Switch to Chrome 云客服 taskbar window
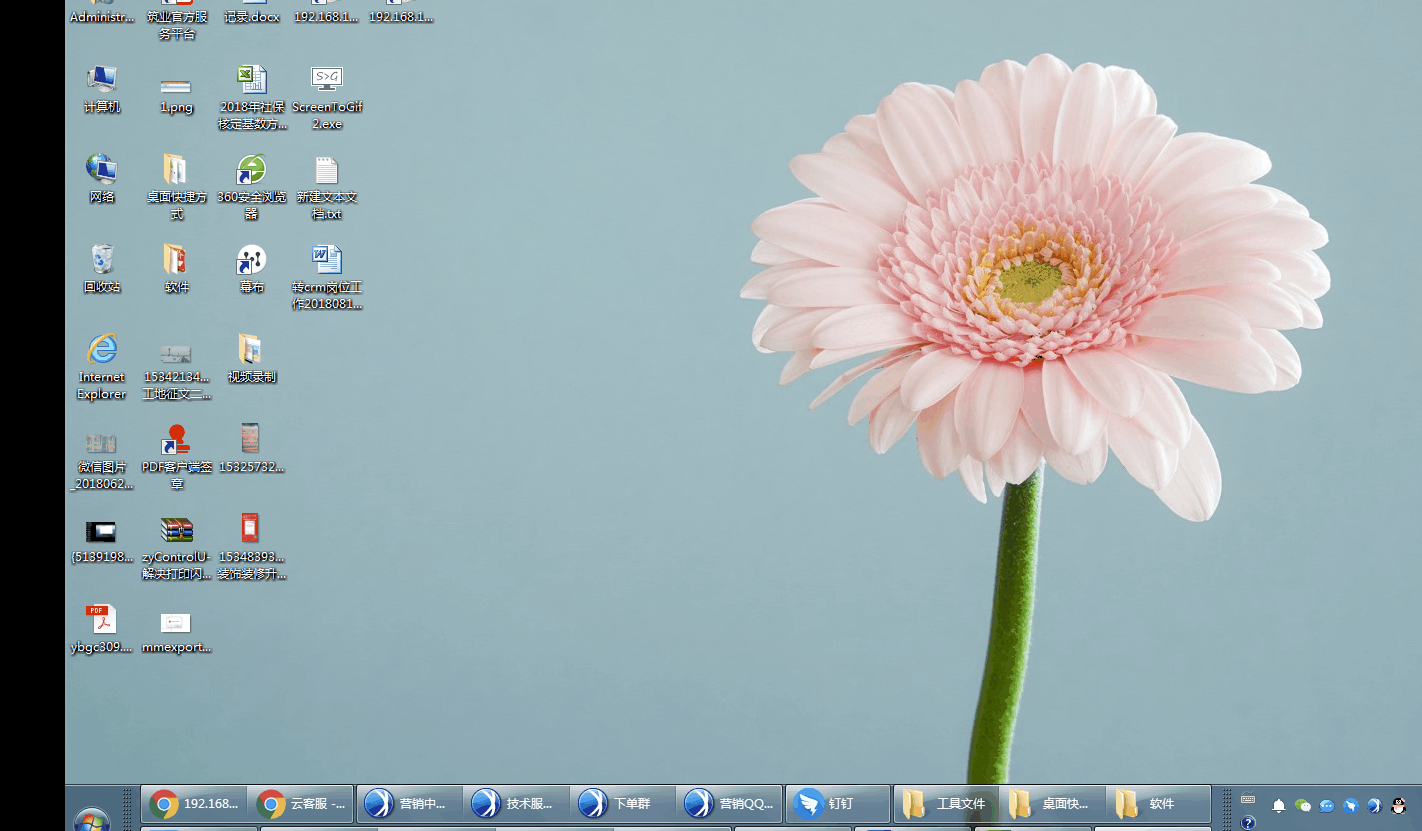The height and width of the screenshot is (831, 1422). tap(301, 803)
